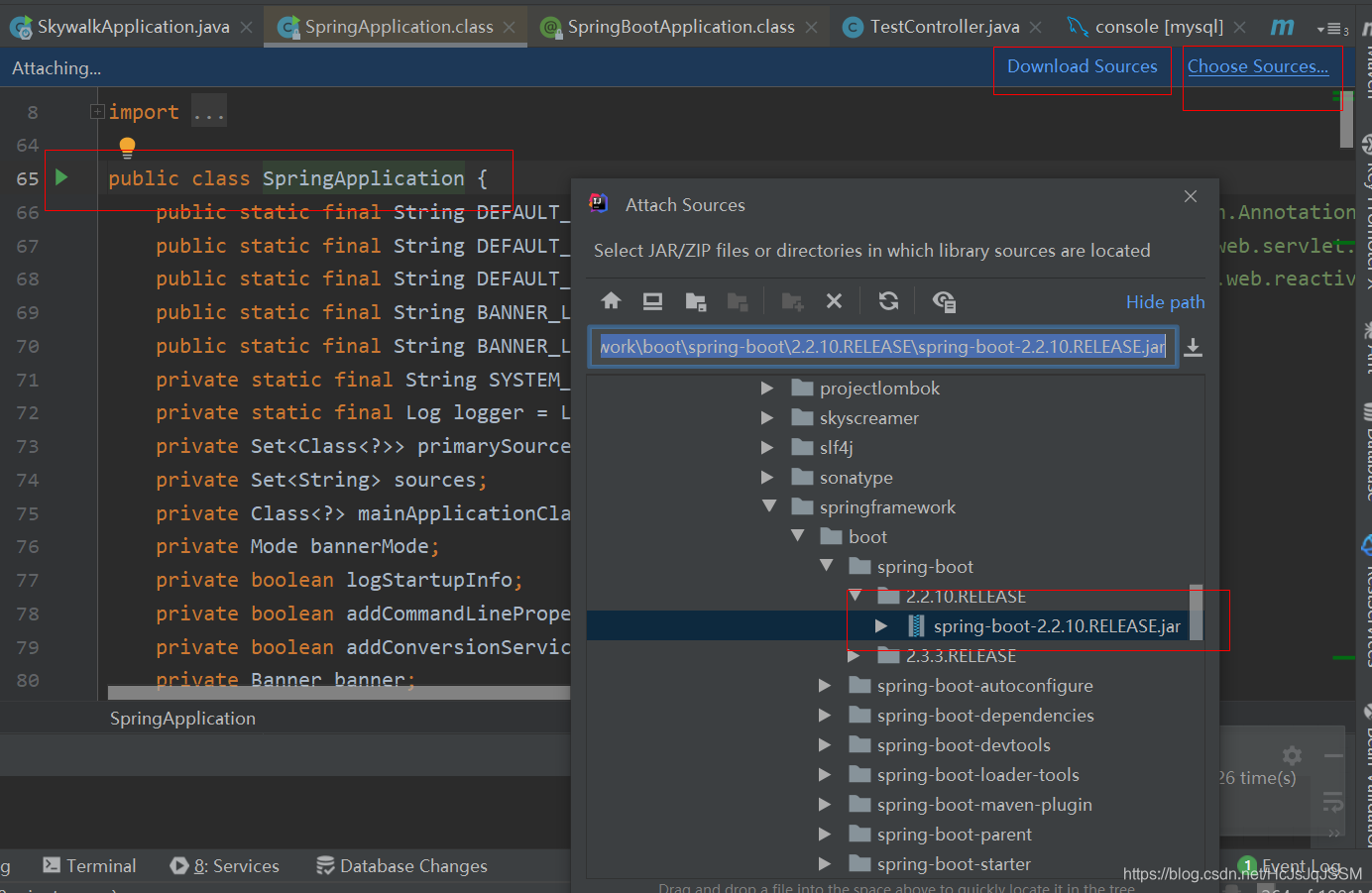Refresh the file tree
This screenshot has width=1372, height=893.
pyautogui.click(x=888, y=300)
